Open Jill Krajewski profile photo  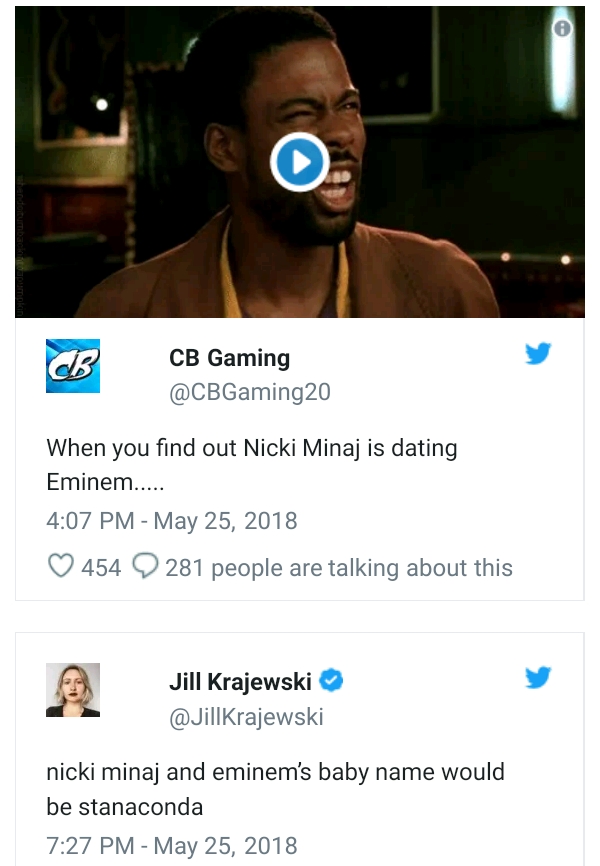coord(73,690)
